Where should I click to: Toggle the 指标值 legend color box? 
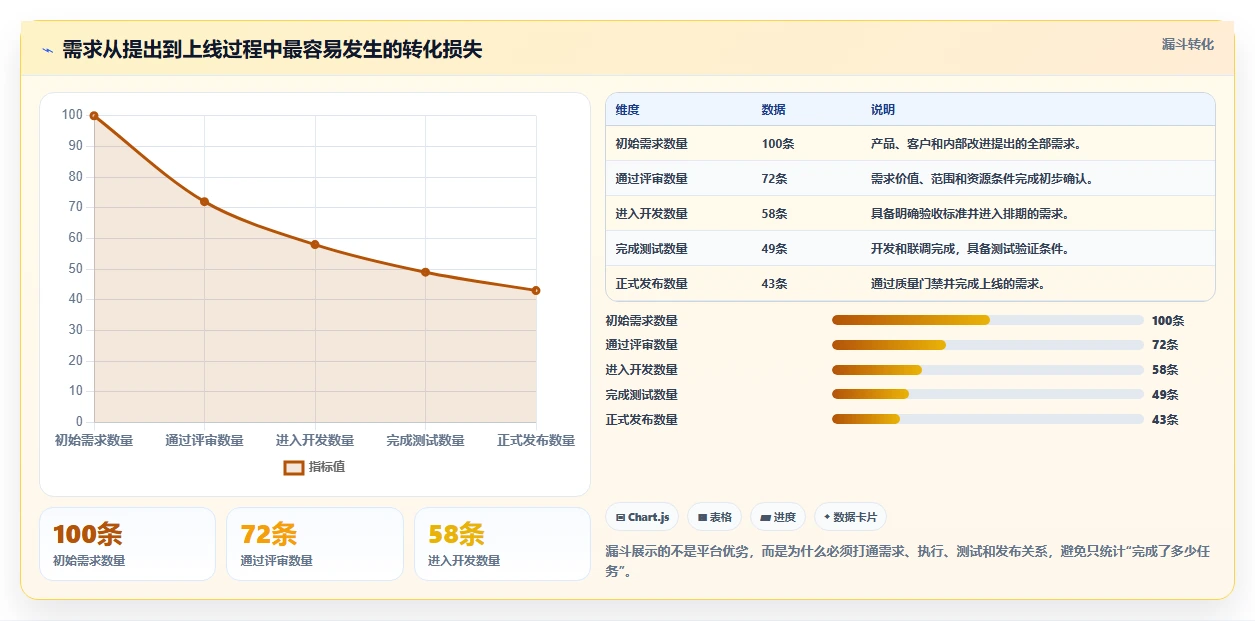[x=293, y=467]
